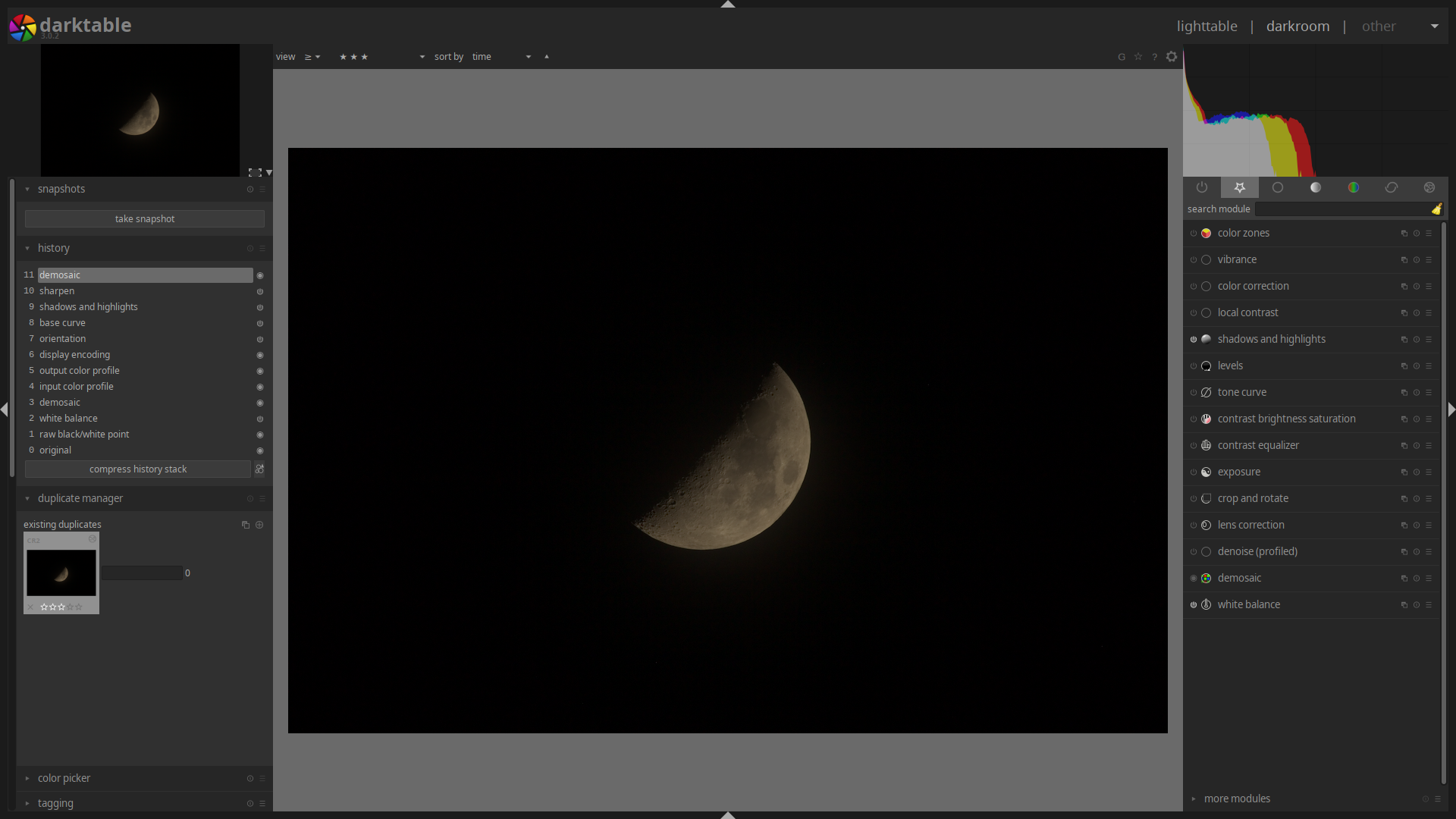Click the color zones module icon
This screenshot has height=819, width=1456.
click(1207, 232)
